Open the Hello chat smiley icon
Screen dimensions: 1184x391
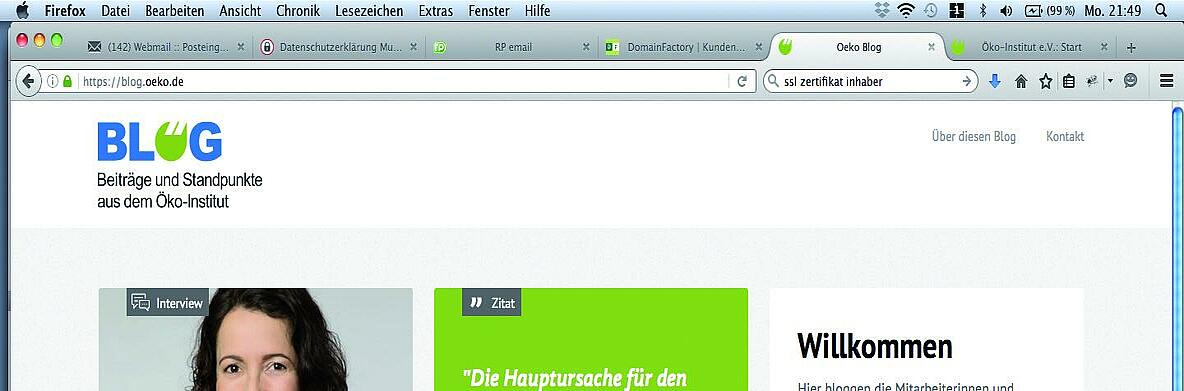pos(1130,81)
